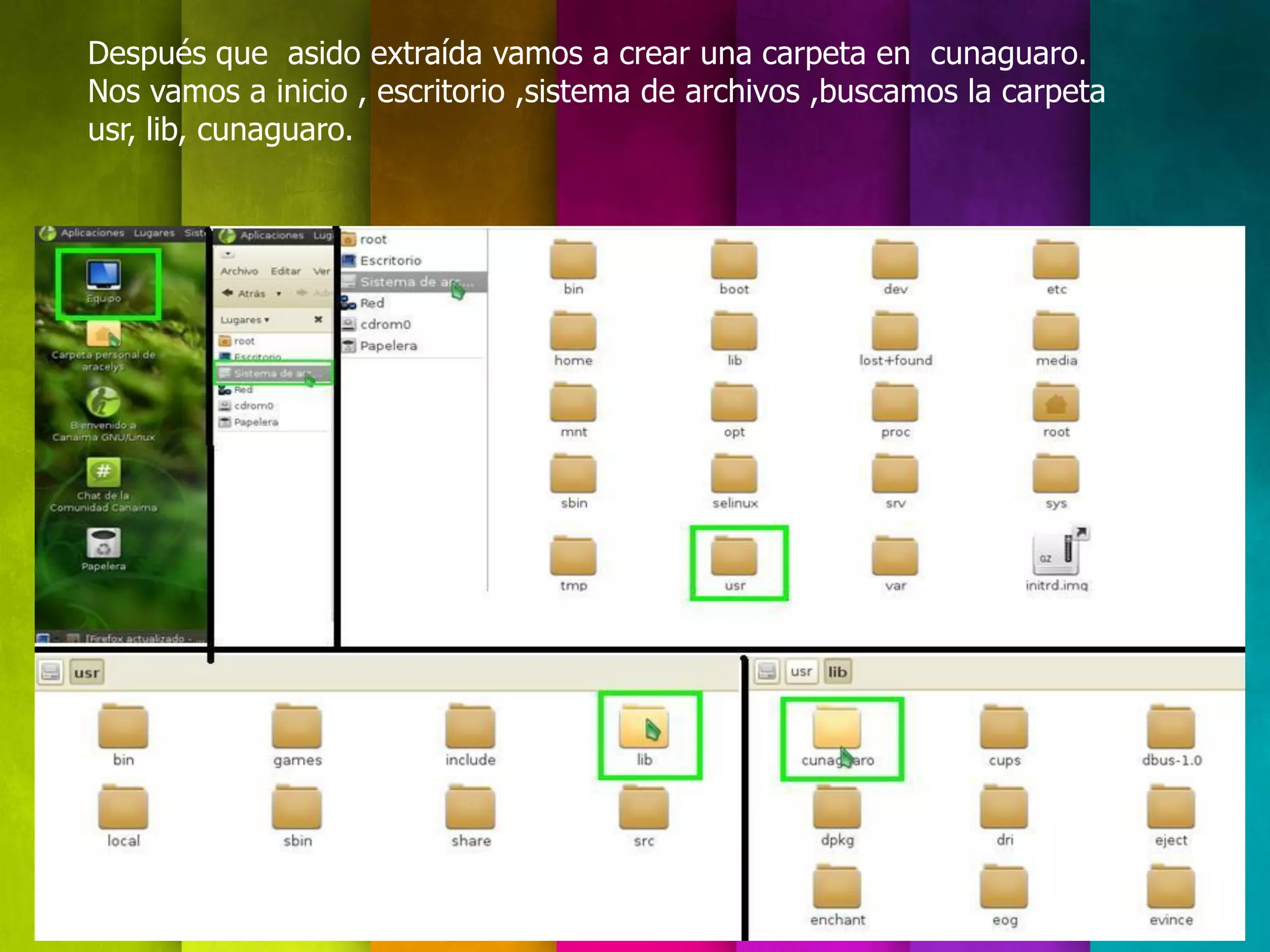The image size is (1270, 952).
Task: Open the dpkg folder
Action: (837, 816)
